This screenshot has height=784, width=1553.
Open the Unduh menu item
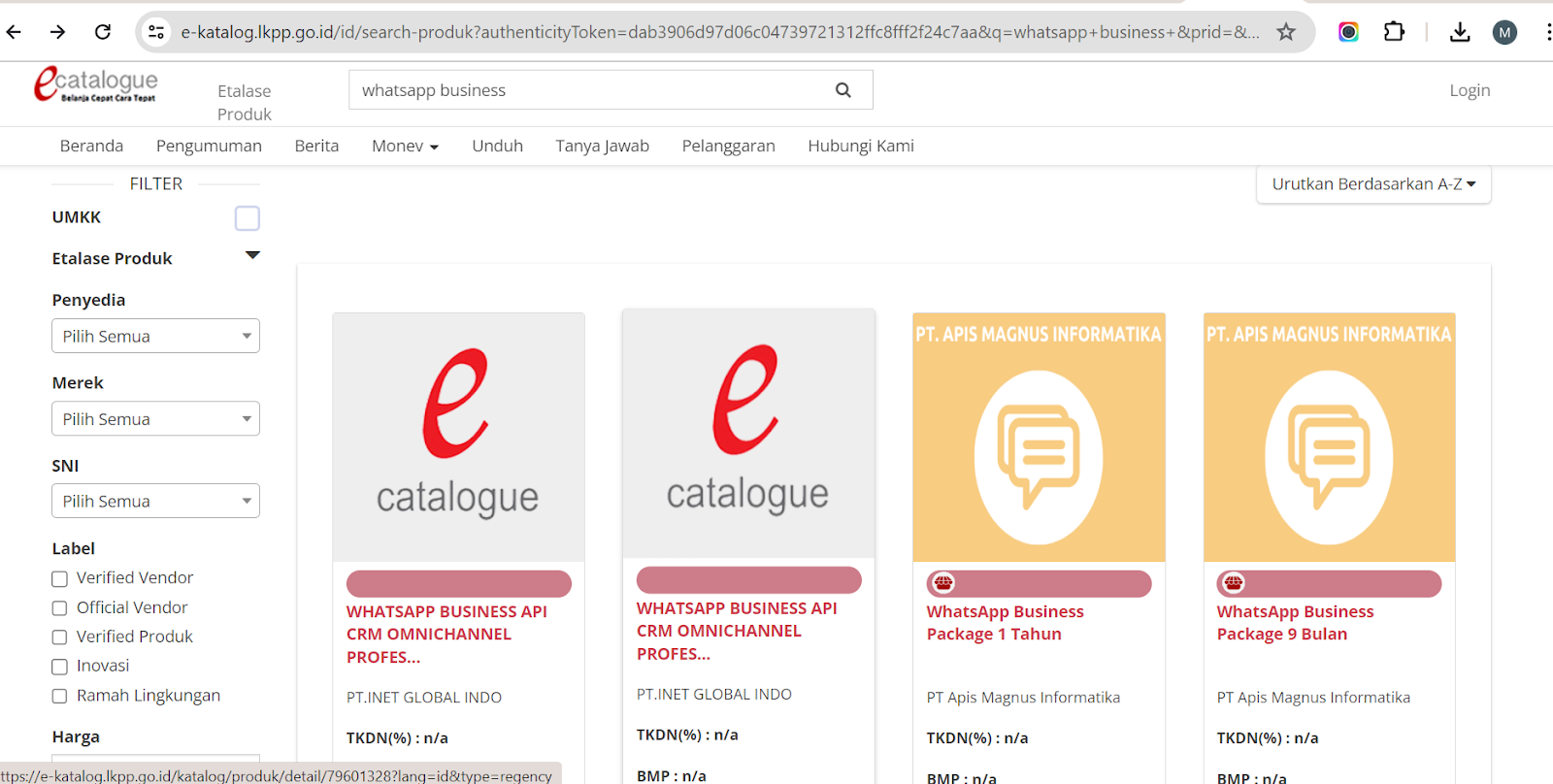pyautogui.click(x=497, y=146)
